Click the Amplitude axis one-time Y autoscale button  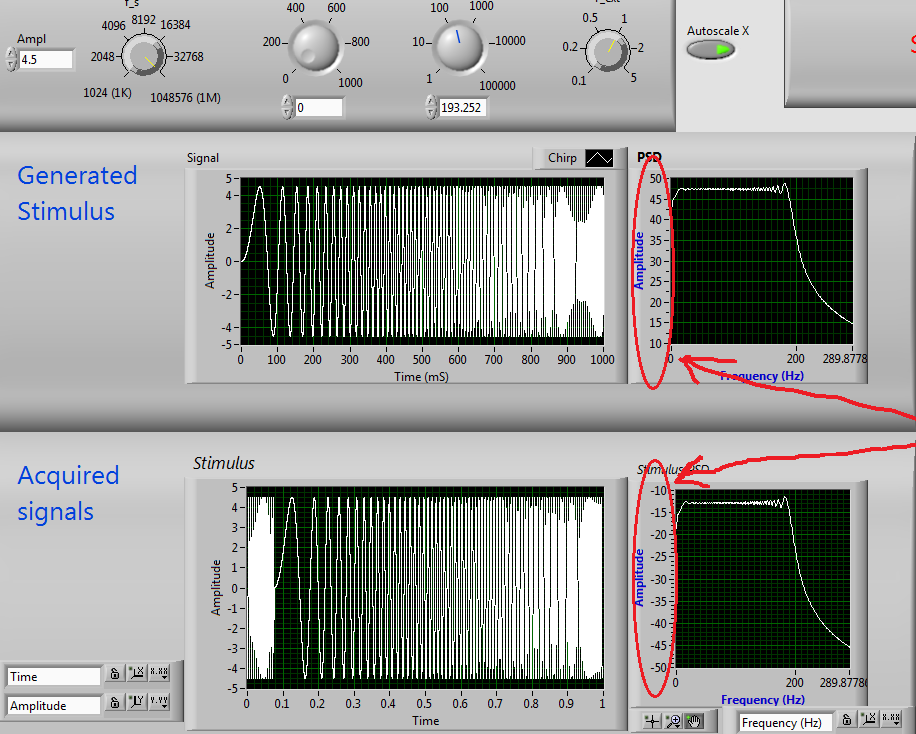tap(137, 702)
